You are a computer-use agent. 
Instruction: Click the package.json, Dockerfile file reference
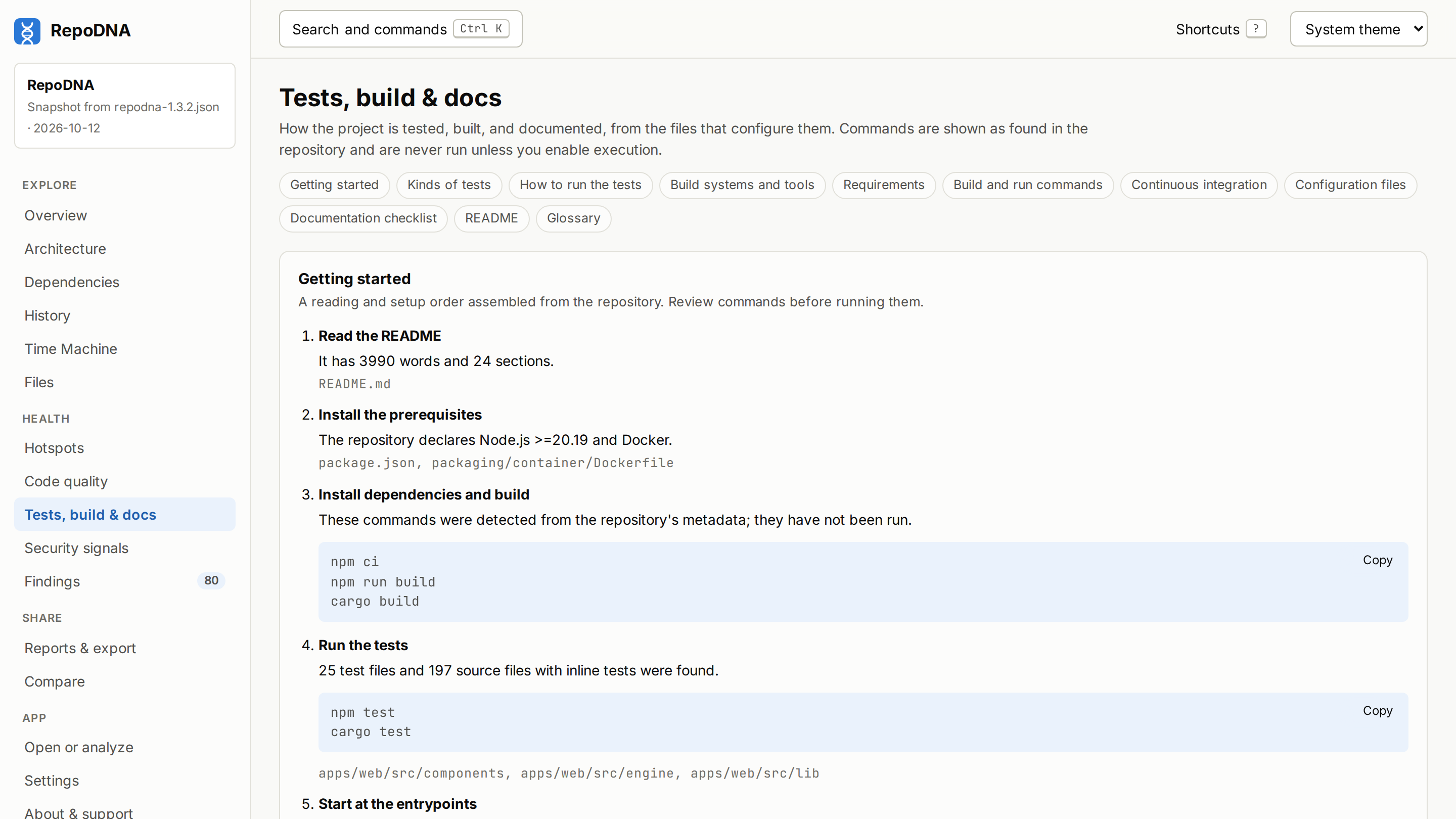pyautogui.click(x=495, y=463)
